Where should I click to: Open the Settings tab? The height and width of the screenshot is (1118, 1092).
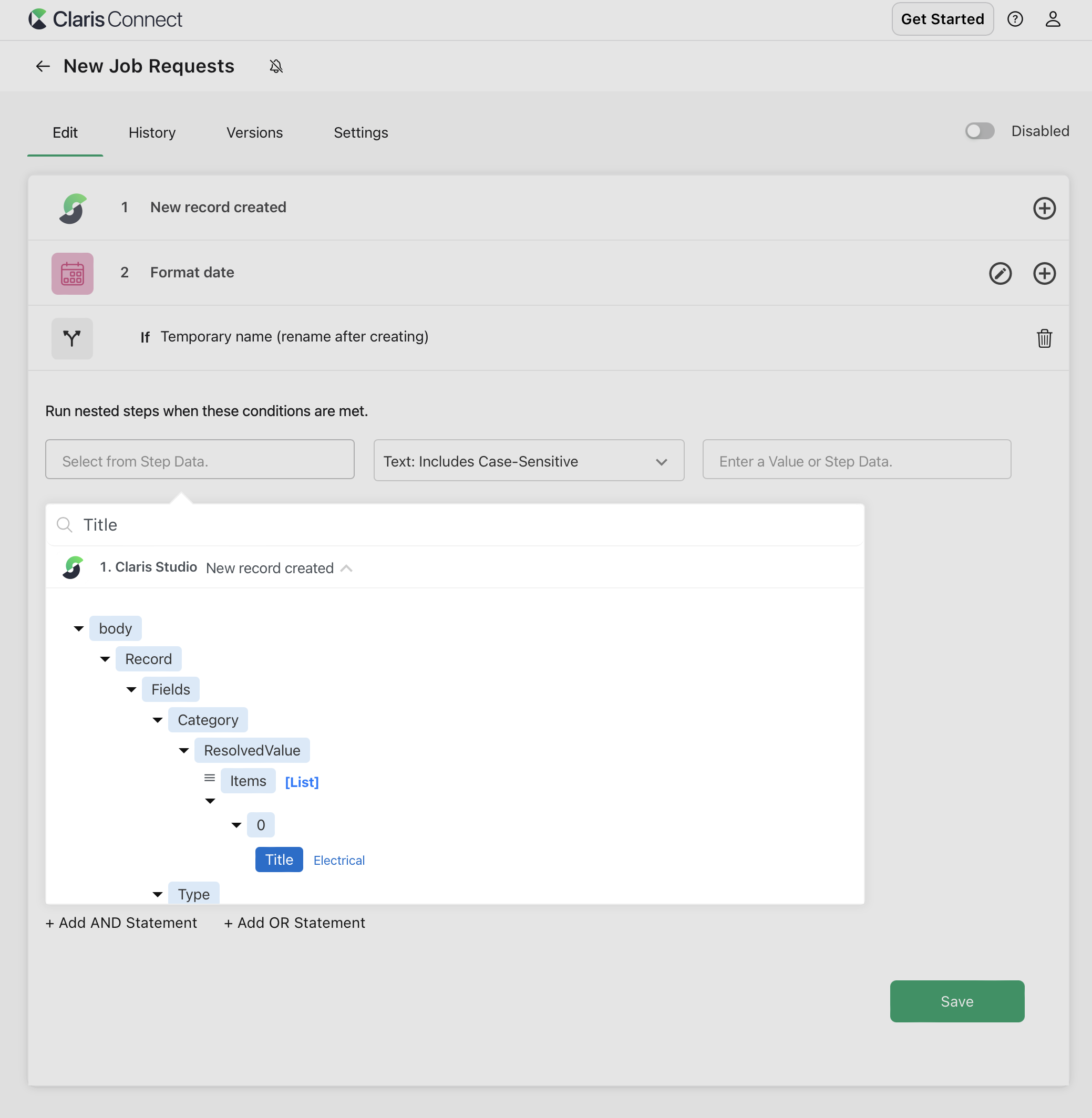click(360, 132)
